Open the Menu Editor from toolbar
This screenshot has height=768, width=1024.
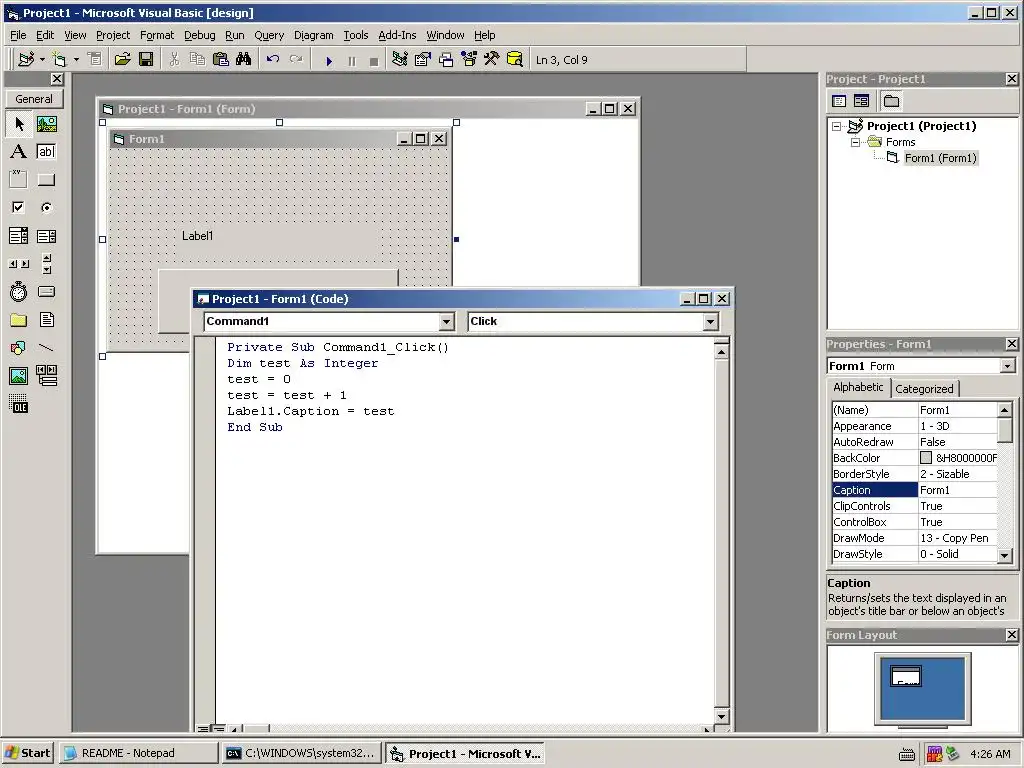click(x=95, y=59)
